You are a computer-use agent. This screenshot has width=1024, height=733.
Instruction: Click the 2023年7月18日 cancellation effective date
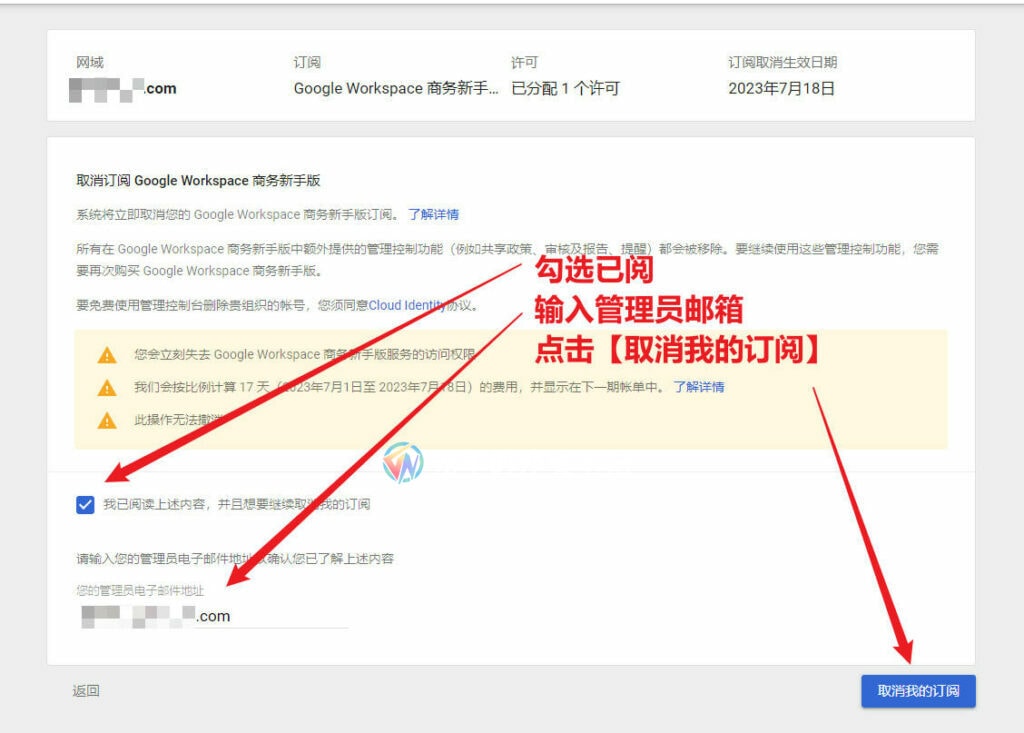pos(781,89)
